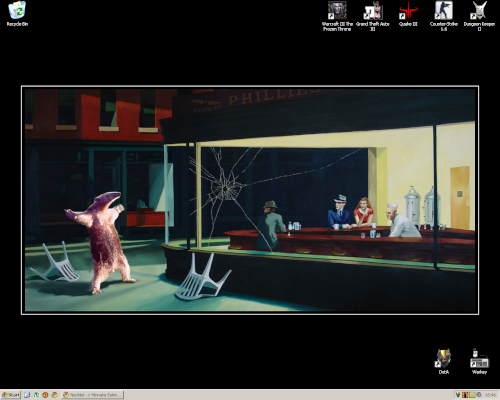Click the Show Desktop quick launch icon

27,395
